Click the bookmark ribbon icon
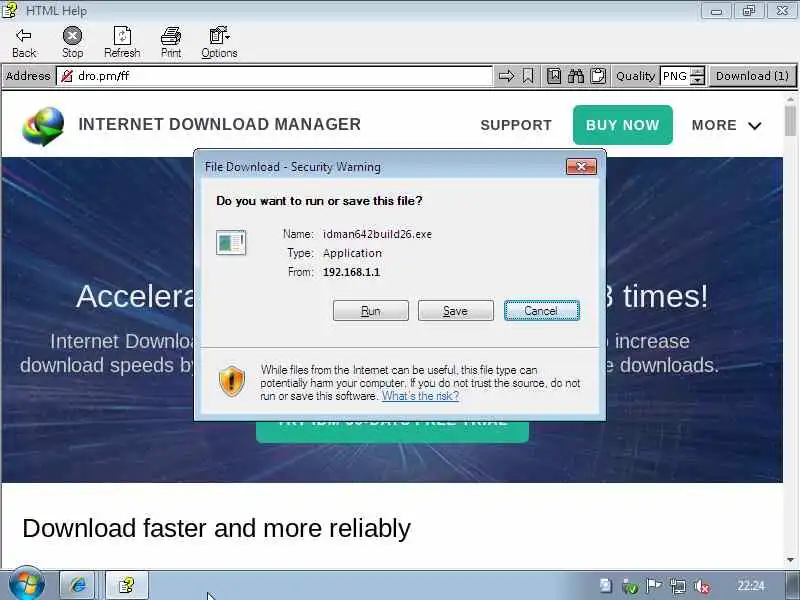The height and width of the screenshot is (600, 800). tap(528, 76)
